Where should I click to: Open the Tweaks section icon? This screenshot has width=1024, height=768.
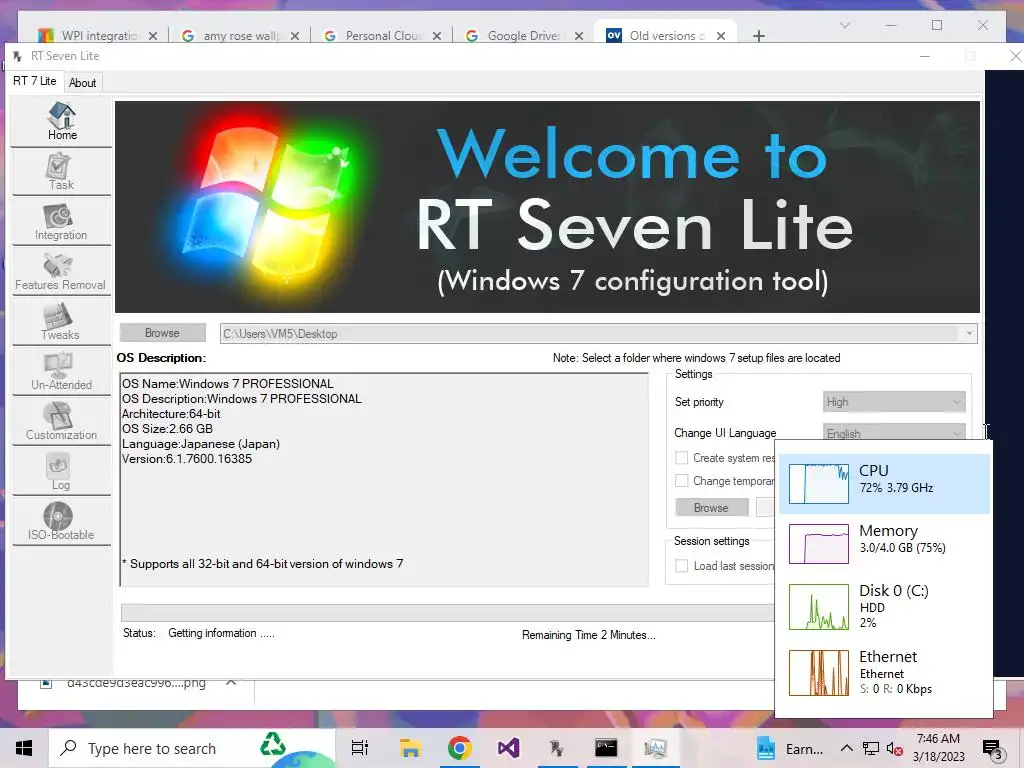pos(61,321)
